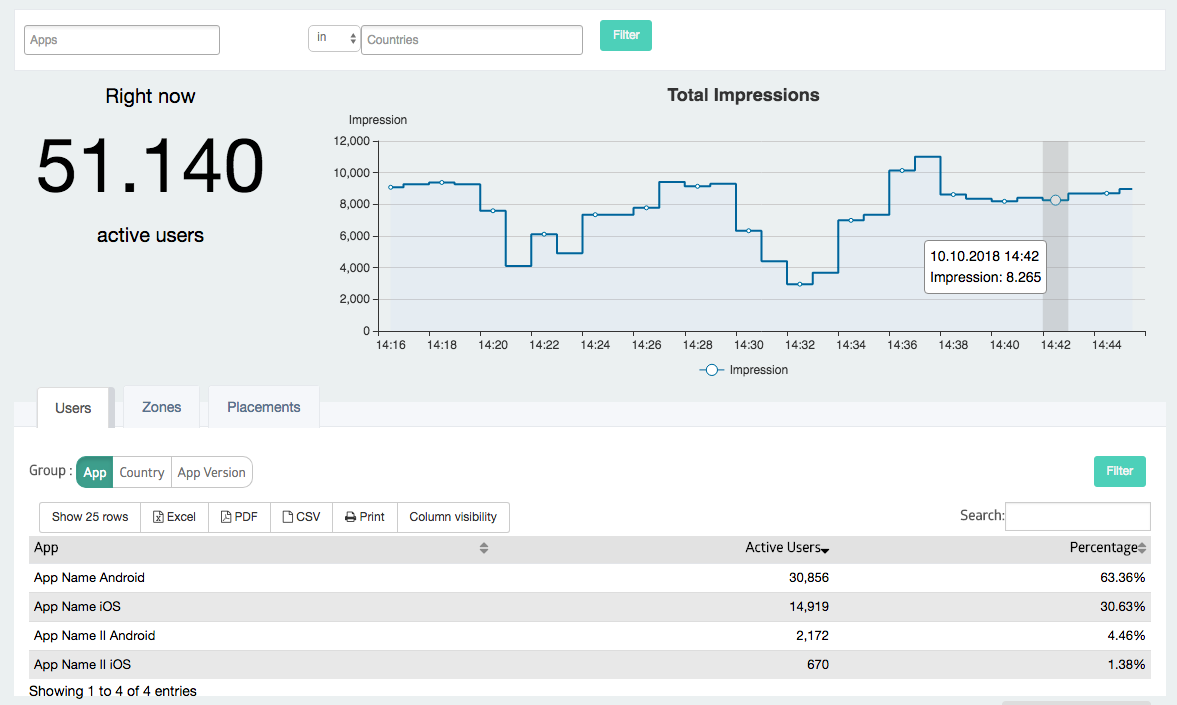Click the 30.63% percentage cell
The height and width of the screenshot is (705, 1177).
1122,606
